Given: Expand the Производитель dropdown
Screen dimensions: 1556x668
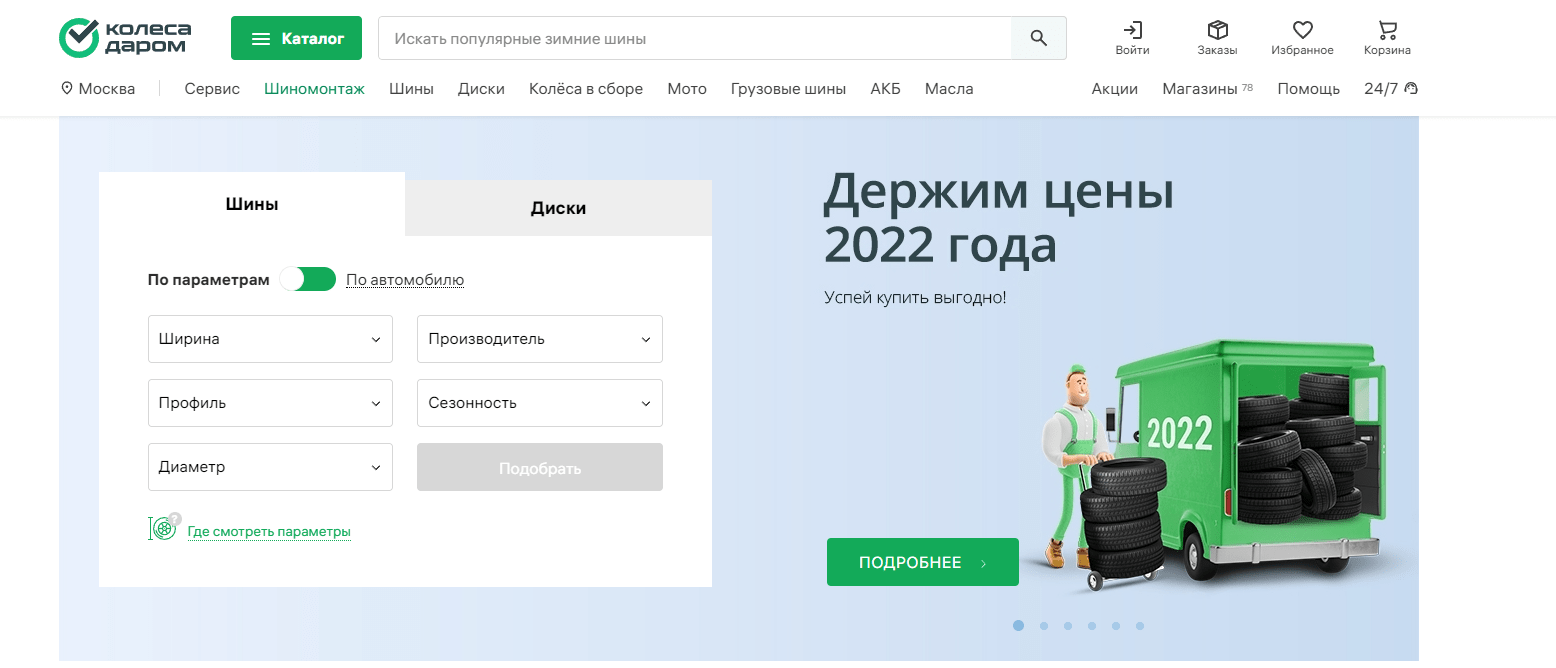Looking at the screenshot, I should point(540,339).
